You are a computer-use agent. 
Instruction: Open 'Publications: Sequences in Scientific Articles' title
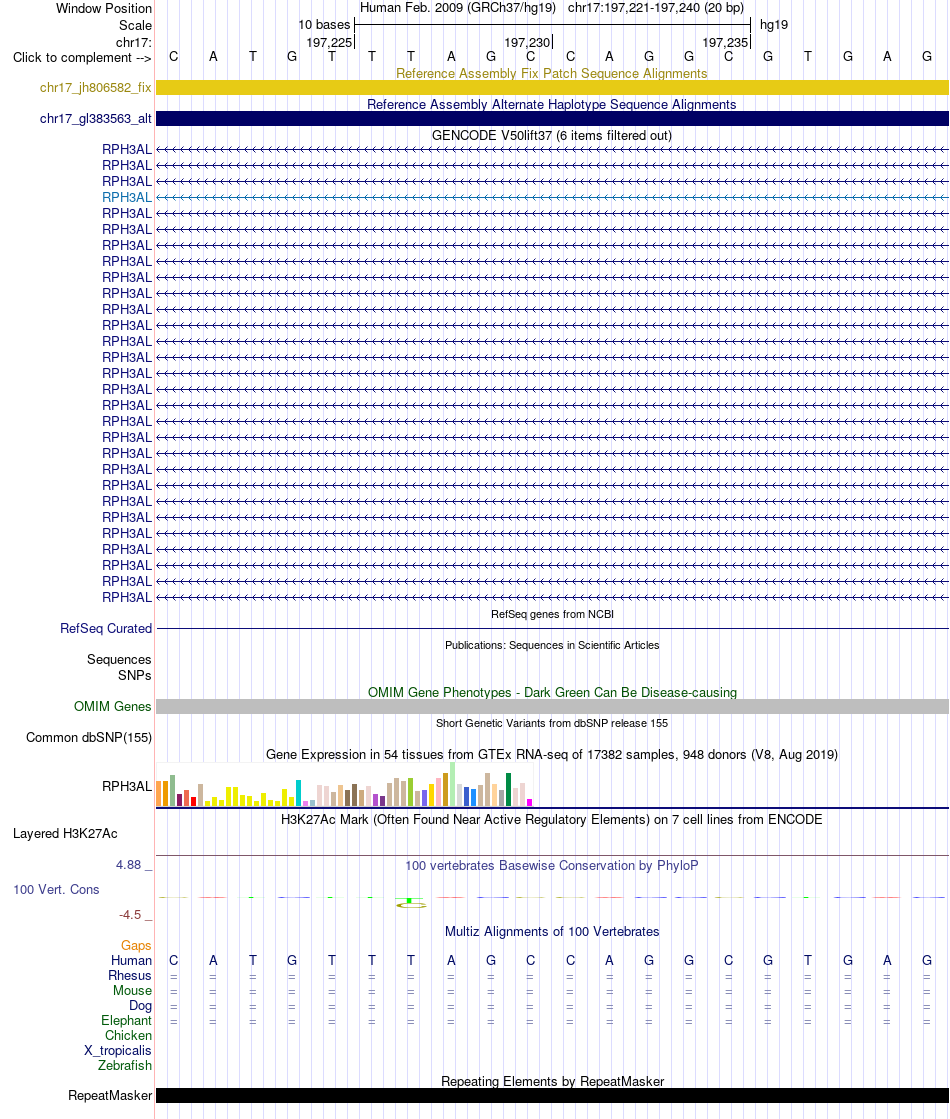(x=552, y=645)
